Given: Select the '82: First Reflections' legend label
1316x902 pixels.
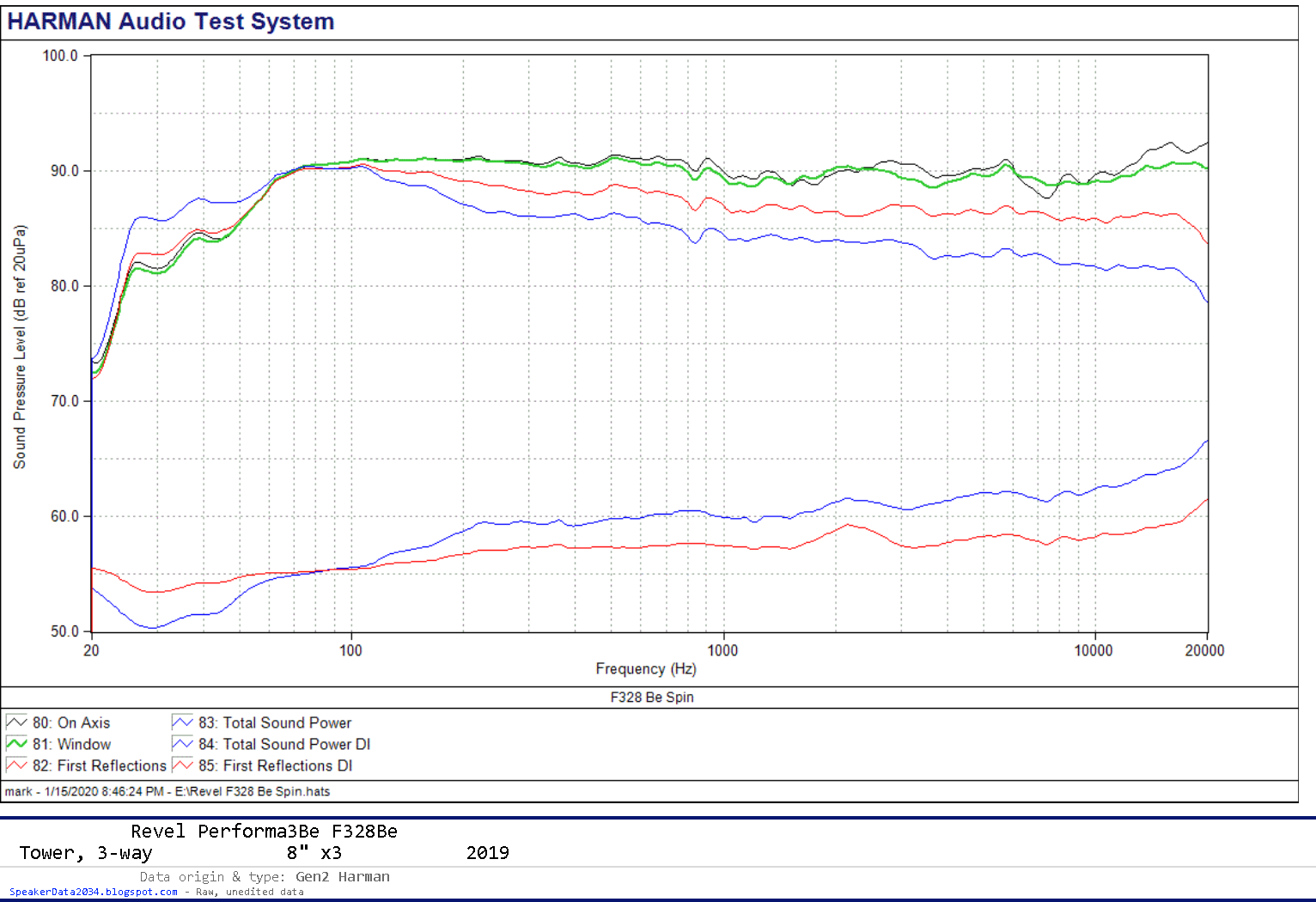Looking at the screenshot, I should [100, 765].
